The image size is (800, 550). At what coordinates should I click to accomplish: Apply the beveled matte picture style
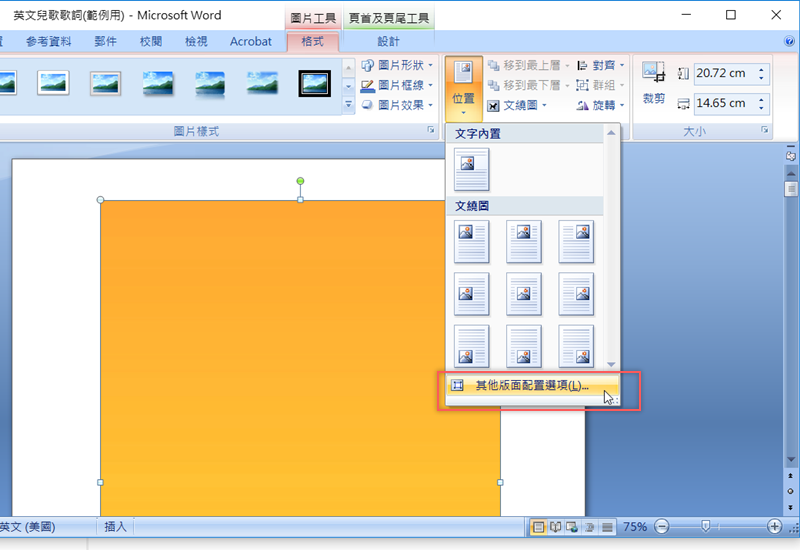tap(105, 83)
